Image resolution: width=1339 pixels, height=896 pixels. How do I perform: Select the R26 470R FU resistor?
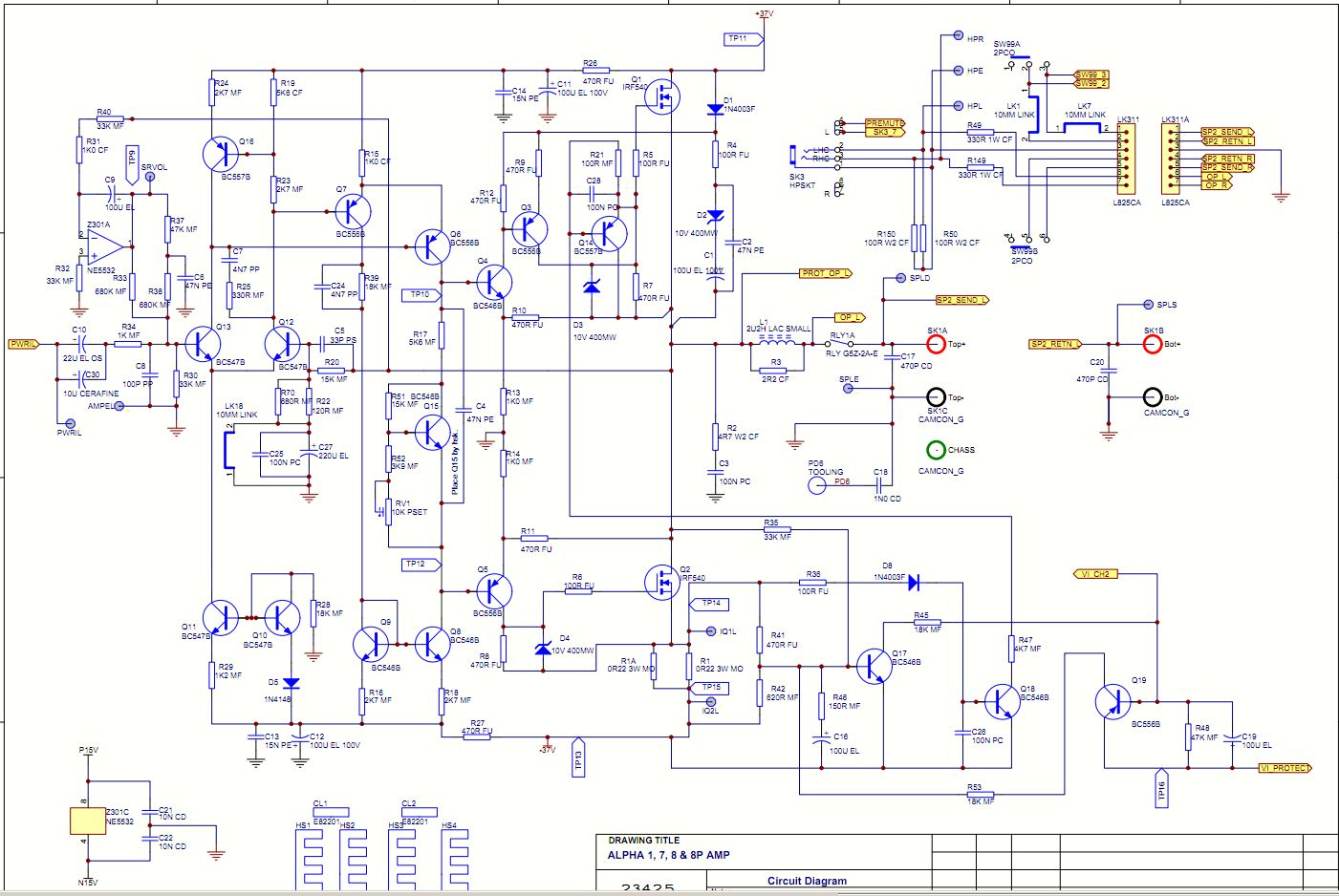596,70
